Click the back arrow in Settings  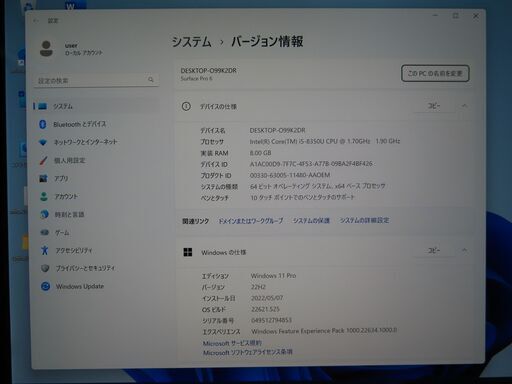(36, 21)
